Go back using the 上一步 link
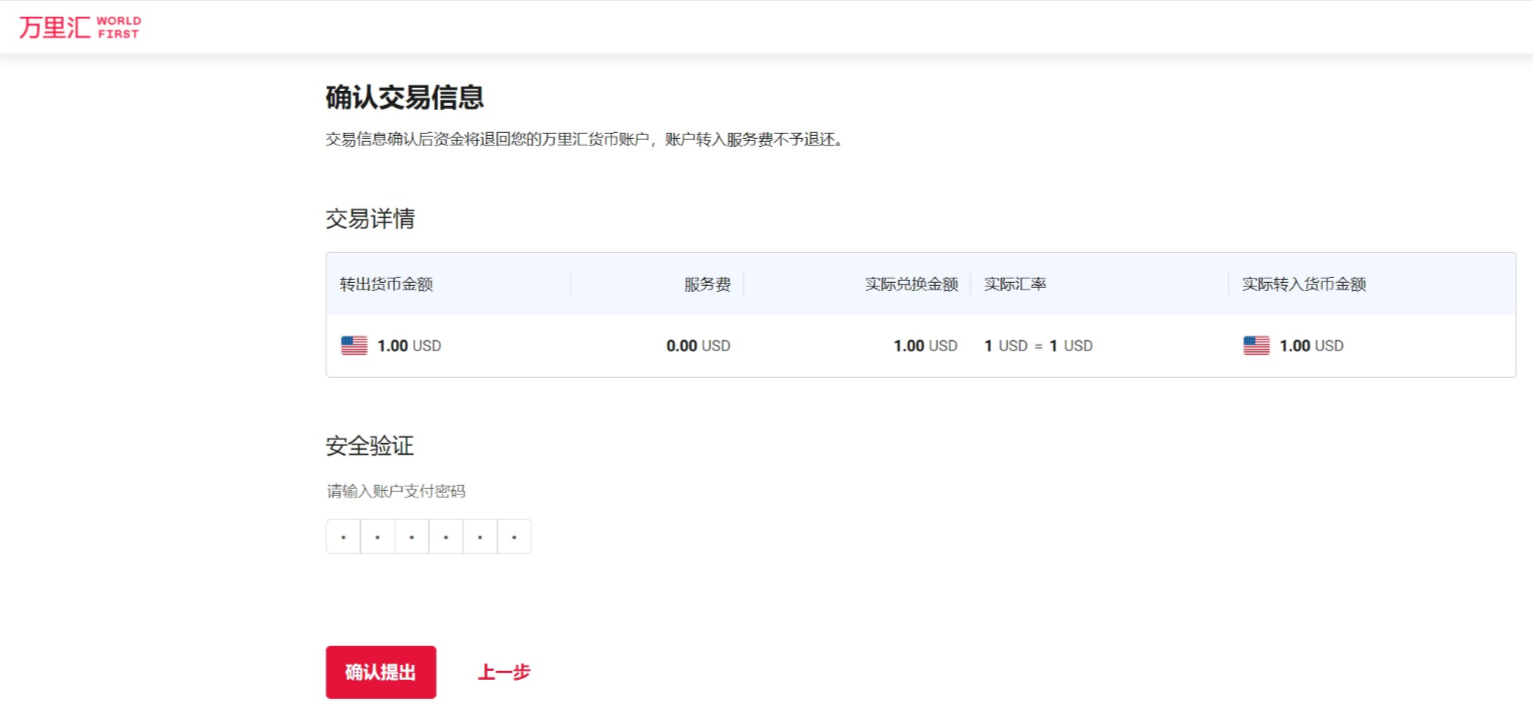 coord(503,673)
